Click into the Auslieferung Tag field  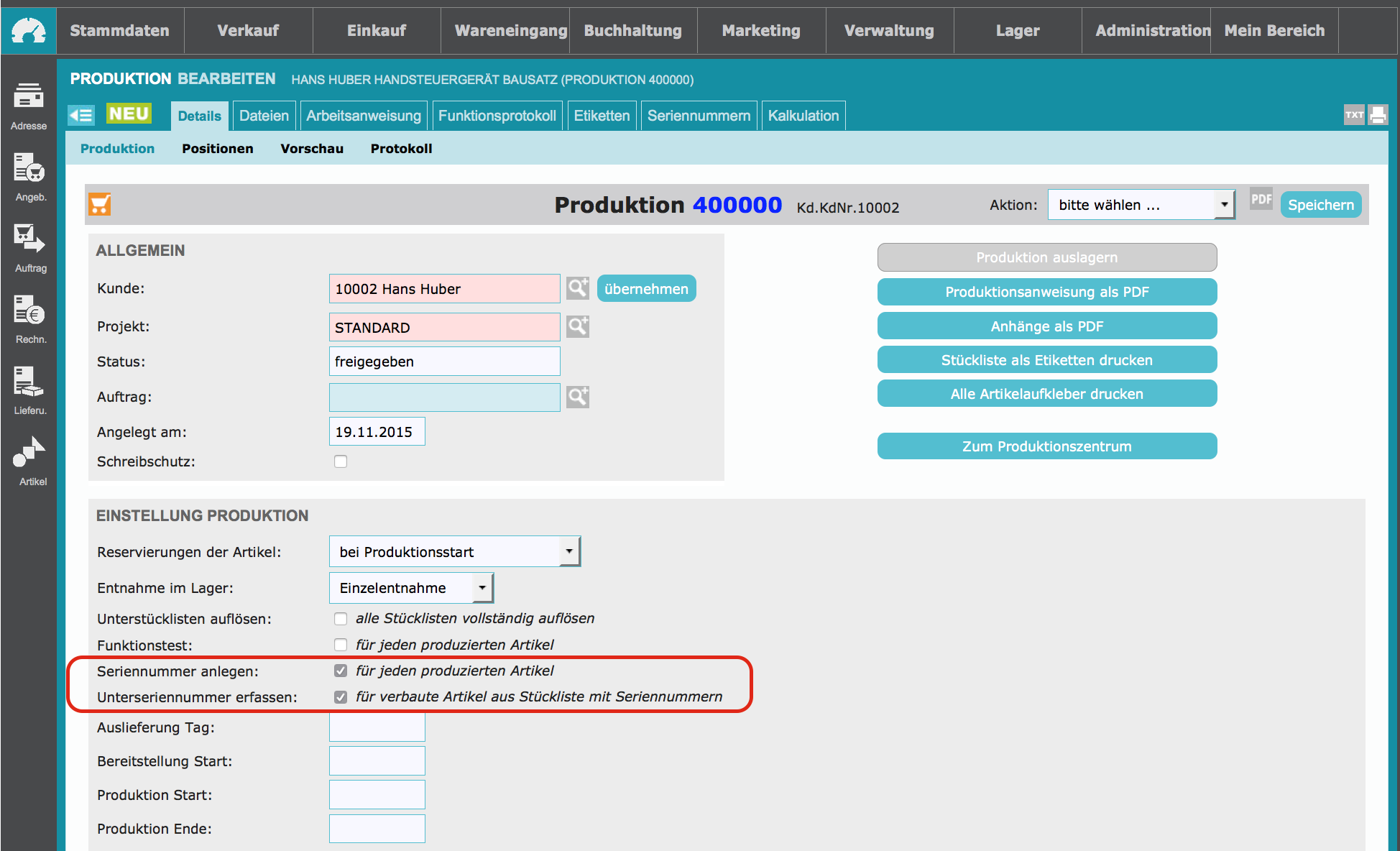(377, 727)
